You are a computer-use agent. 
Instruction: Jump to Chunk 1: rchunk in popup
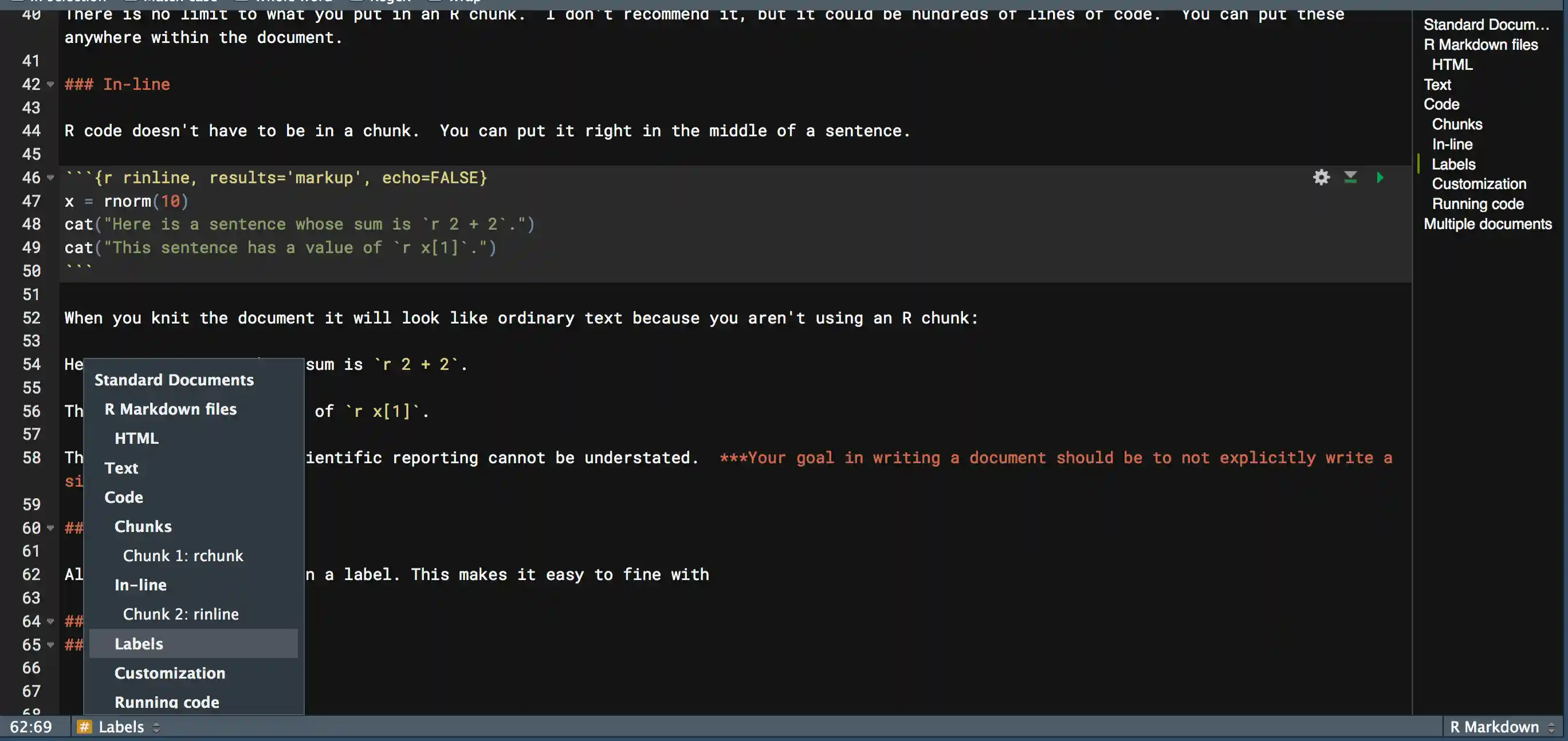coord(183,556)
